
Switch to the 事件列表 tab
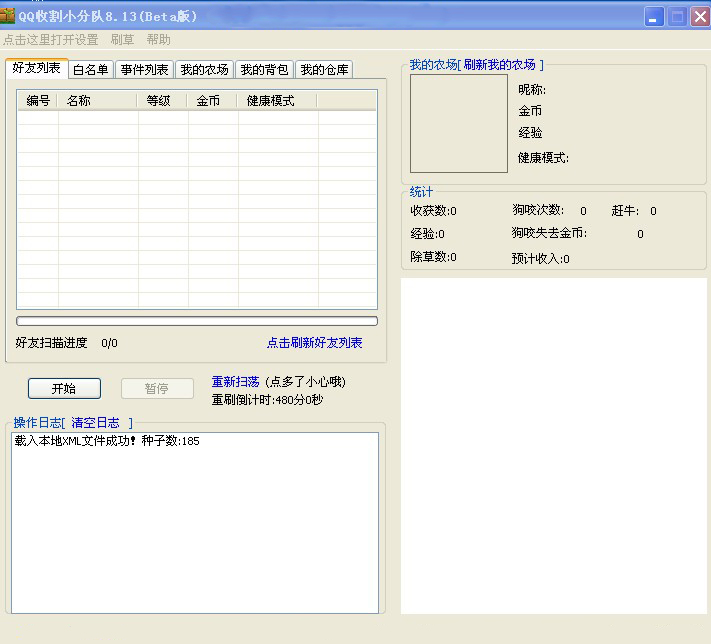[144, 70]
